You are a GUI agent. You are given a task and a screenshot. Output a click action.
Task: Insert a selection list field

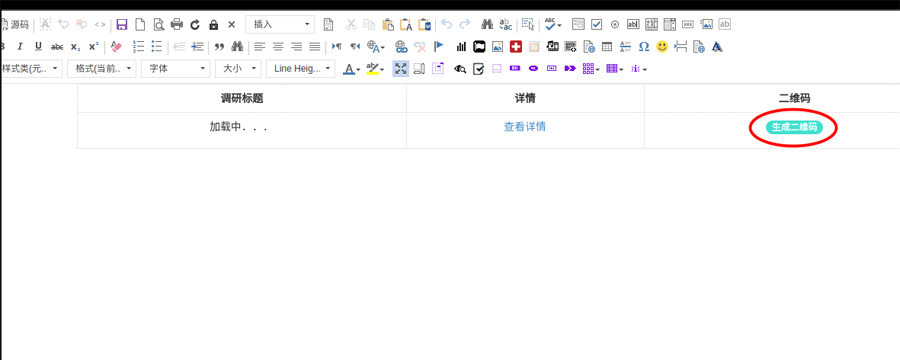coord(670,24)
